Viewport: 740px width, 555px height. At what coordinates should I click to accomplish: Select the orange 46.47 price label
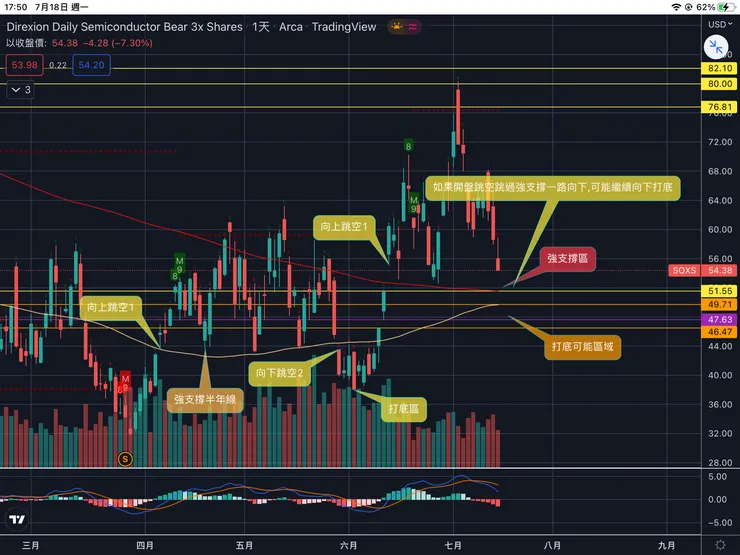click(720, 332)
